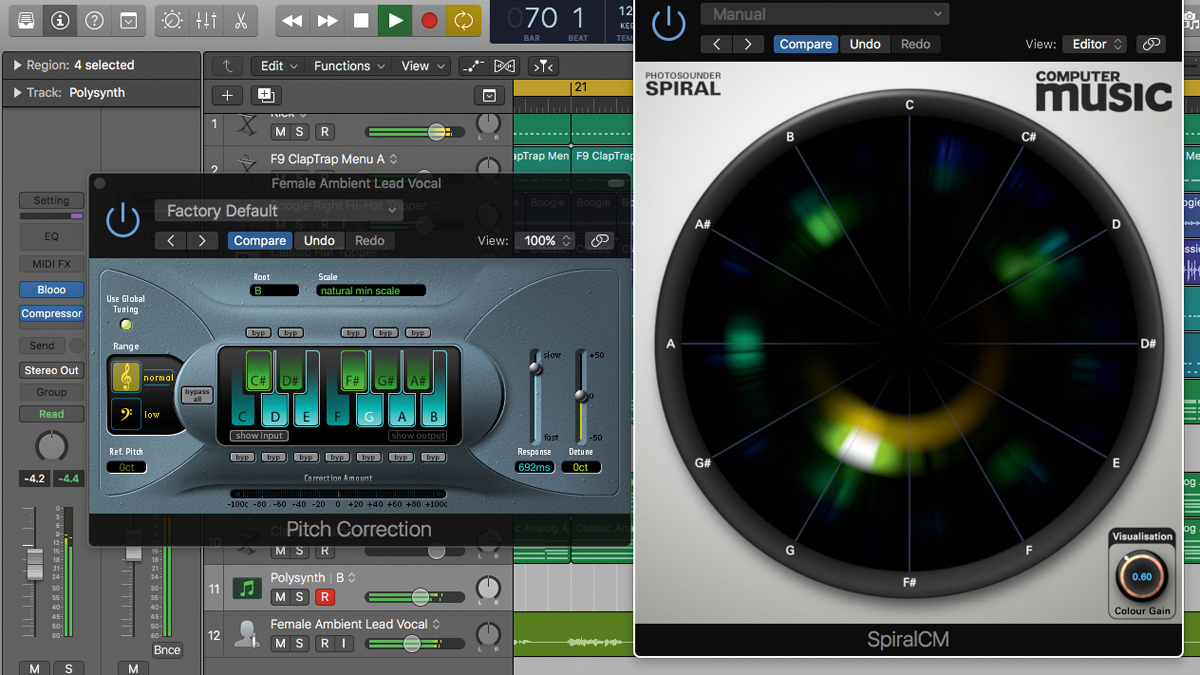
Task: Click the Pitch Correction power button
Action: click(x=123, y=220)
